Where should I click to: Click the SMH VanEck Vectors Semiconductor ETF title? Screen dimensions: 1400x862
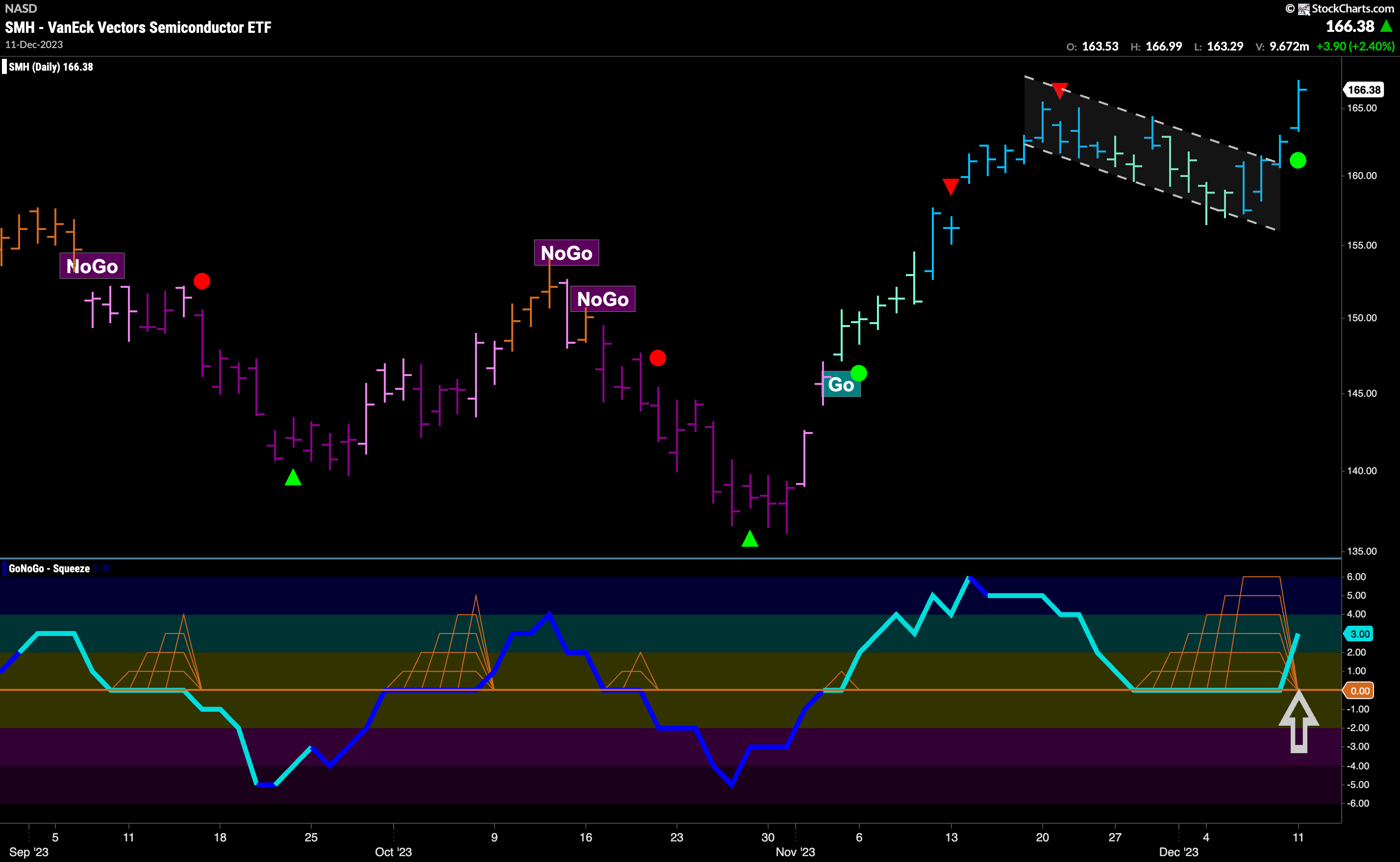pyautogui.click(x=138, y=27)
